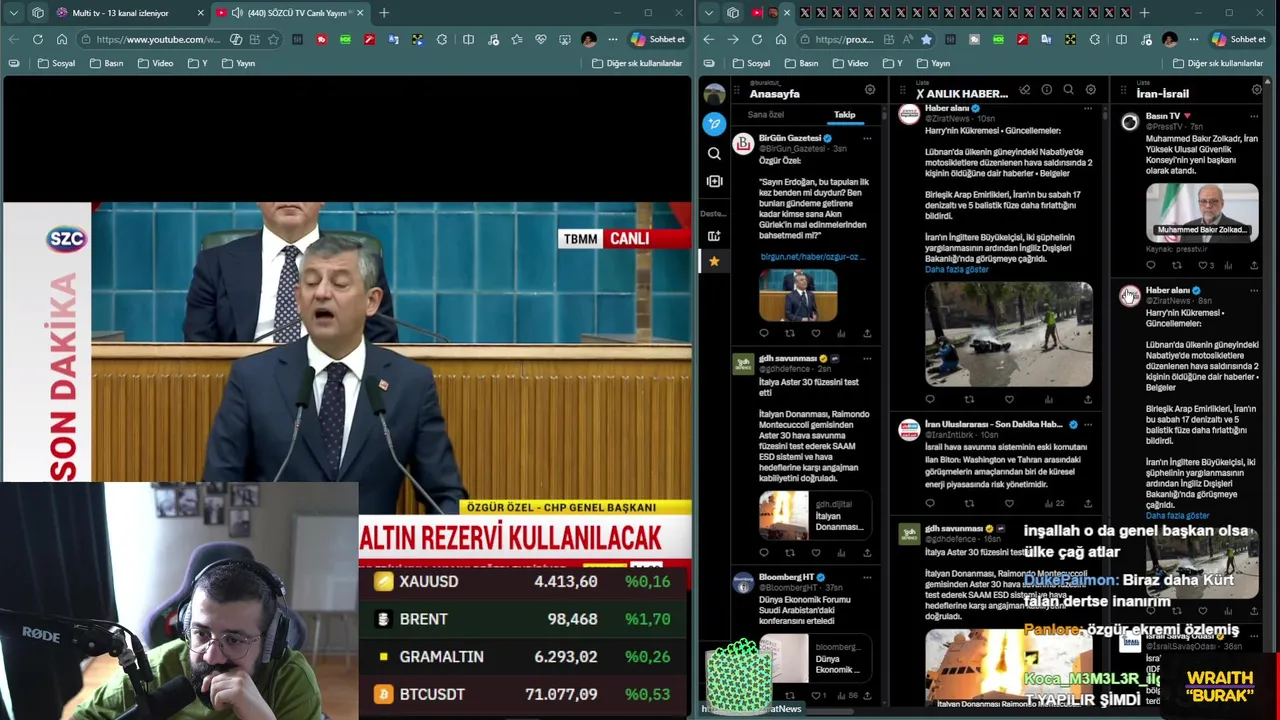Click Sohbet et Copilot button in right browser

click(1238, 39)
